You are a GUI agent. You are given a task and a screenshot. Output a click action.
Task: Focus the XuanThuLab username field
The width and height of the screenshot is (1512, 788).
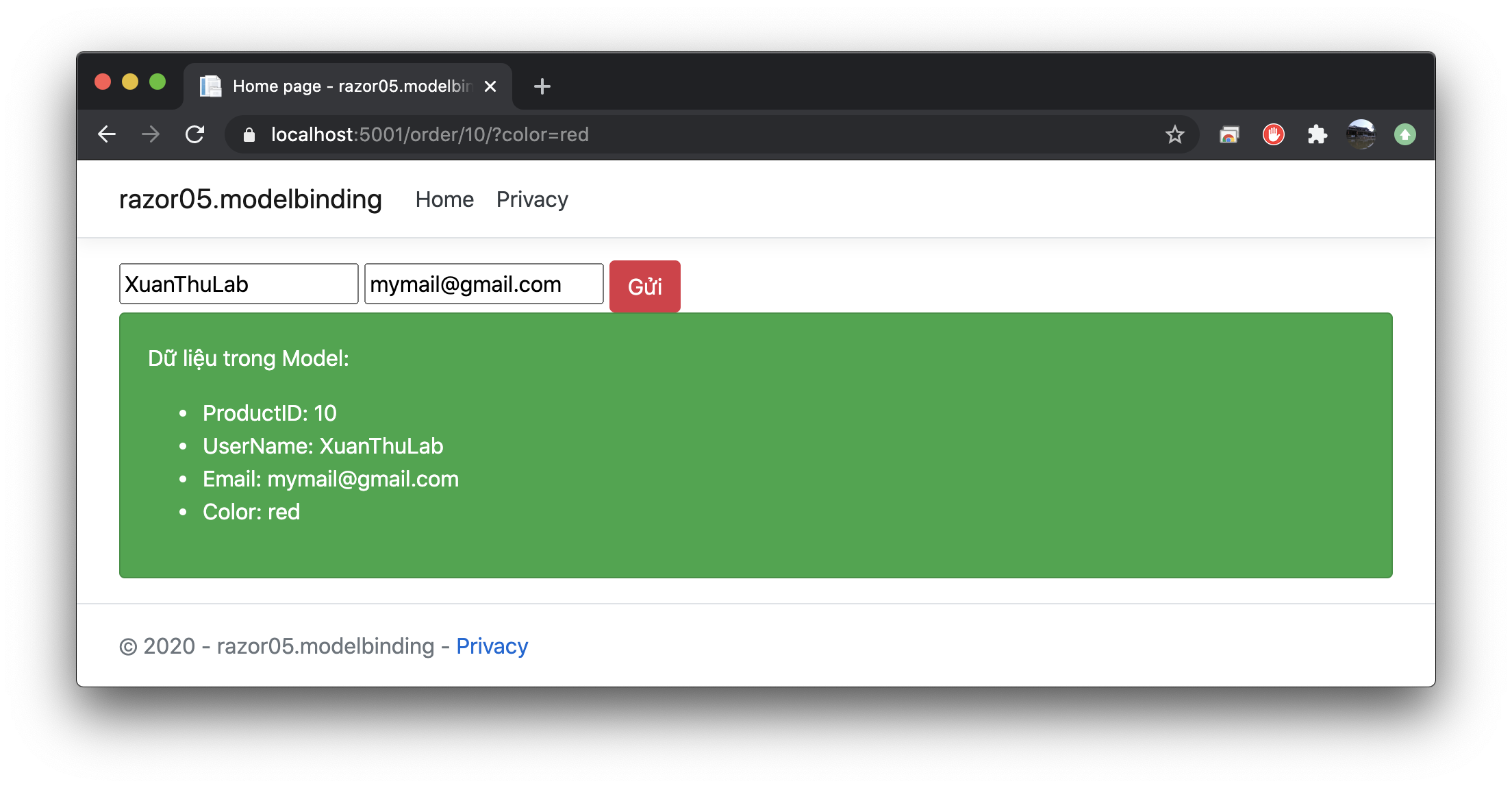pyautogui.click(x=238, y=284)
